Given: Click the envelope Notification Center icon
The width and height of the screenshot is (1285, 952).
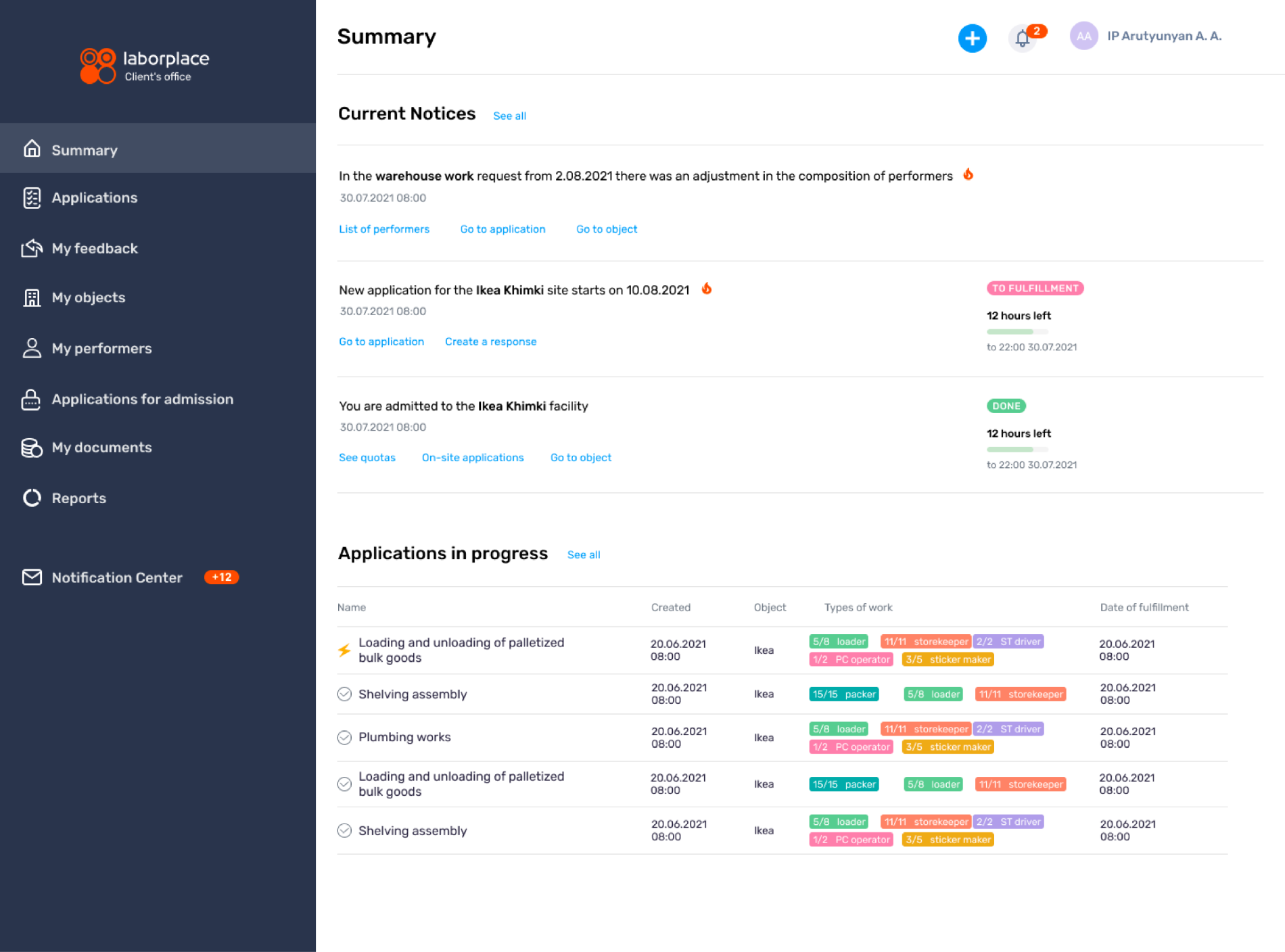Looking at the screenshot, I should click(32, 577).
